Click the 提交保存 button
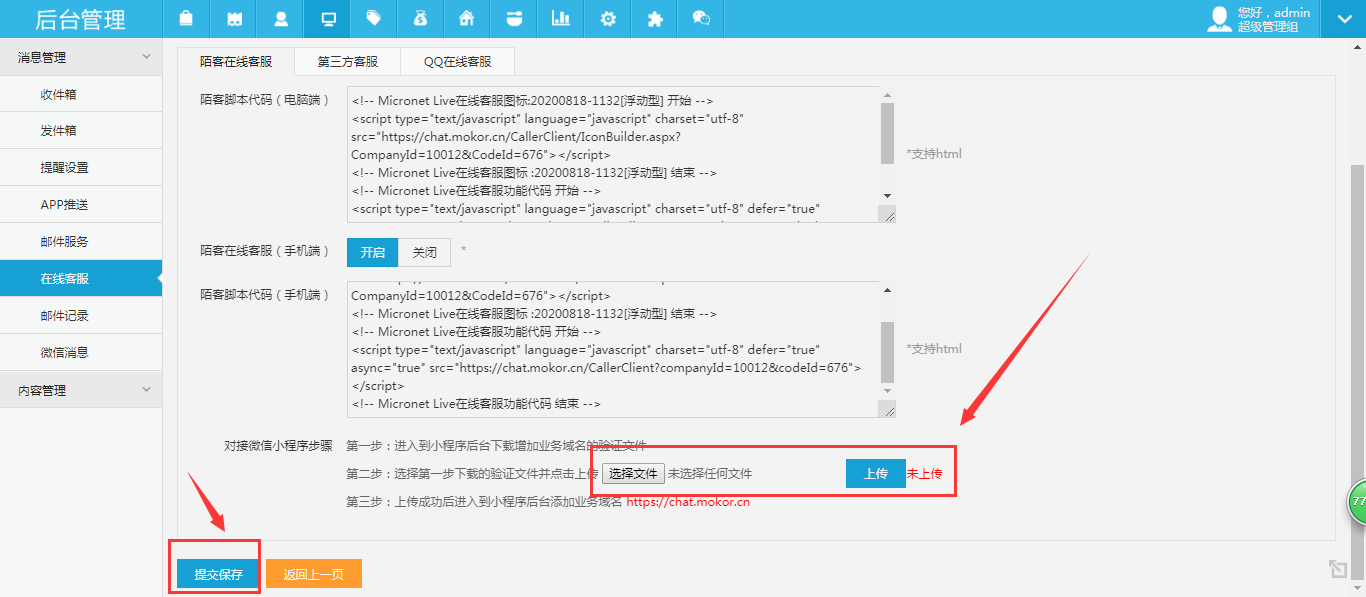The height and width of the screenshot is (597, 1366). 218,574
